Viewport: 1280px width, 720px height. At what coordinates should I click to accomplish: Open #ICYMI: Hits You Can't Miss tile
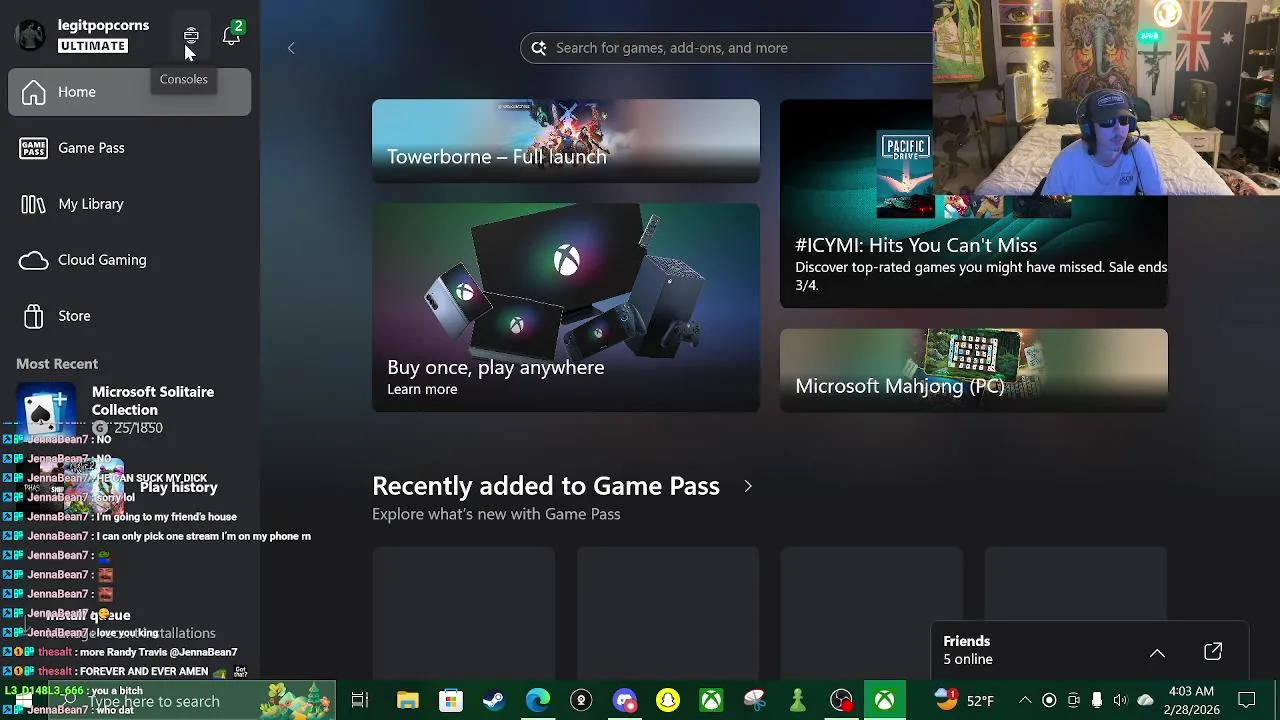click(x=974, y=204)
